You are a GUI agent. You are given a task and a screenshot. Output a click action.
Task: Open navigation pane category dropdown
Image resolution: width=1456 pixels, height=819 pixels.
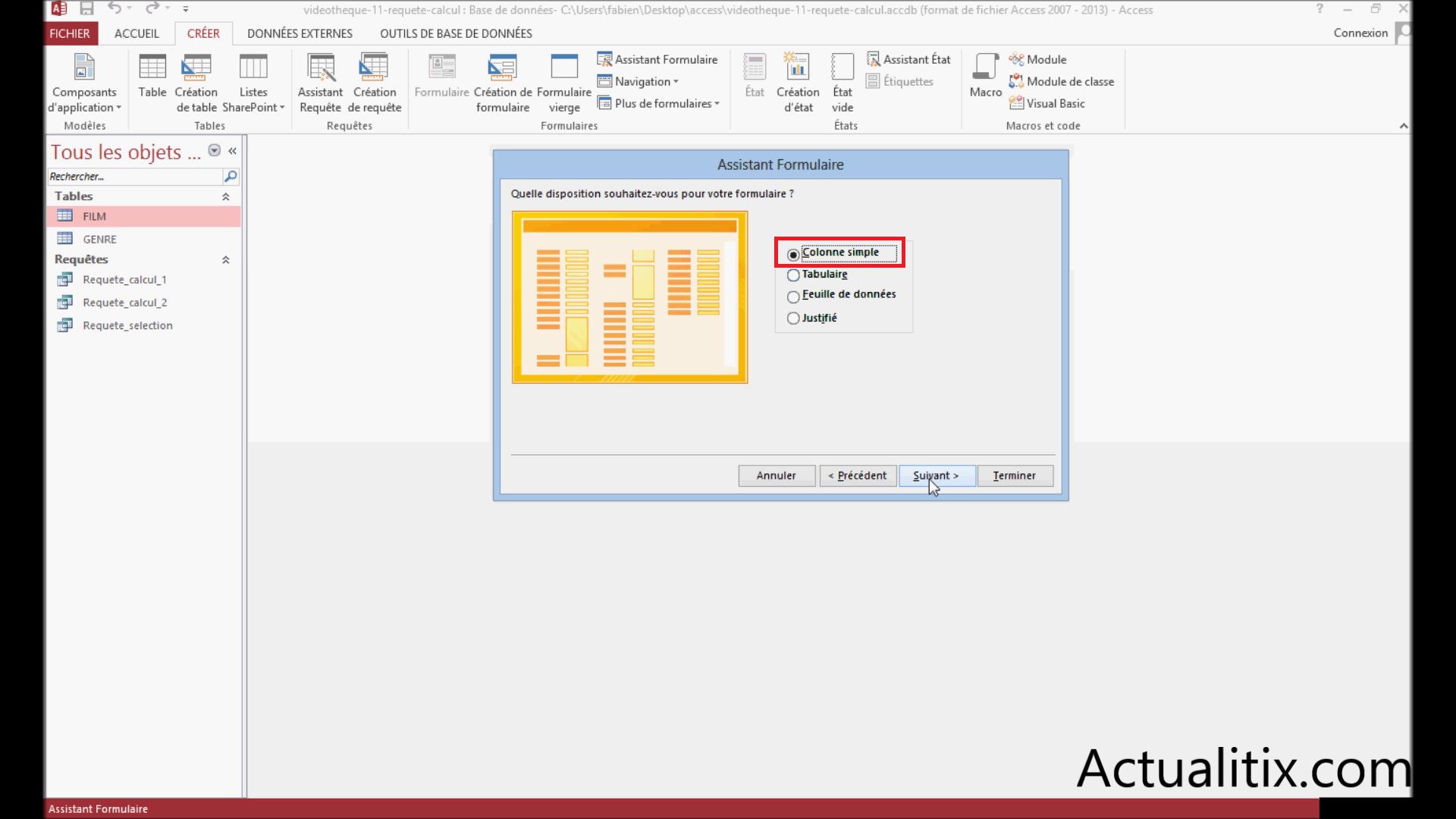(x=215, y=151)
